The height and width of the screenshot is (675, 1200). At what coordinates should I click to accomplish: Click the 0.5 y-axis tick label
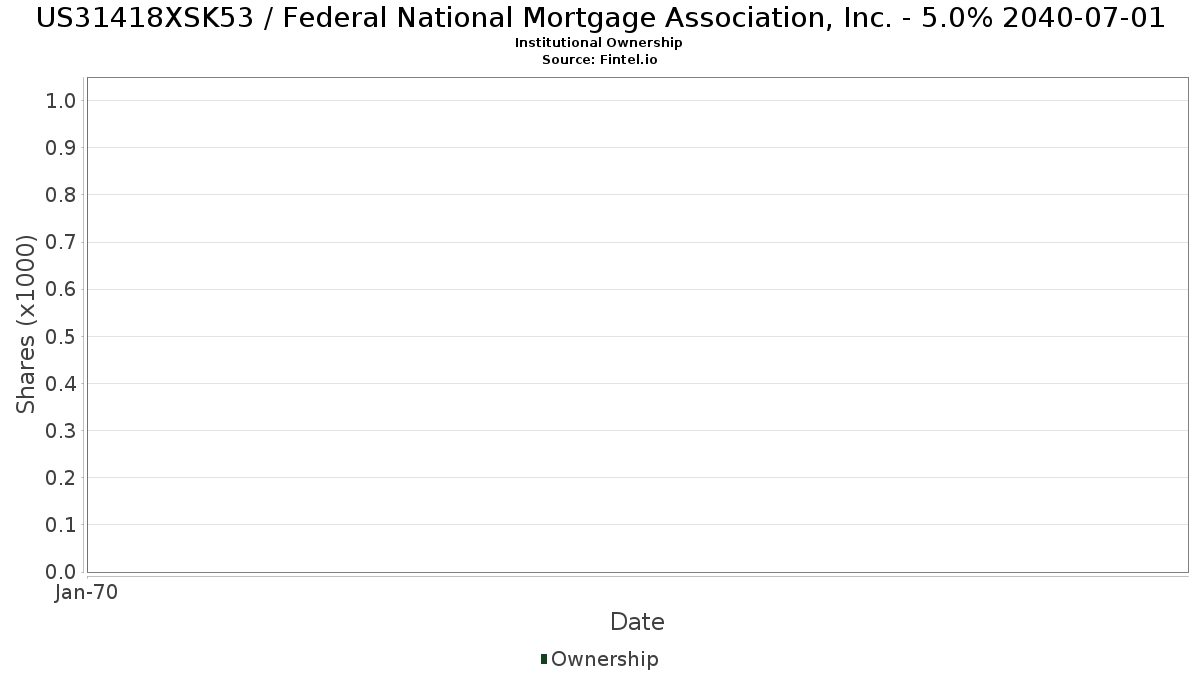pyautogui.click(x=61, y=336)
